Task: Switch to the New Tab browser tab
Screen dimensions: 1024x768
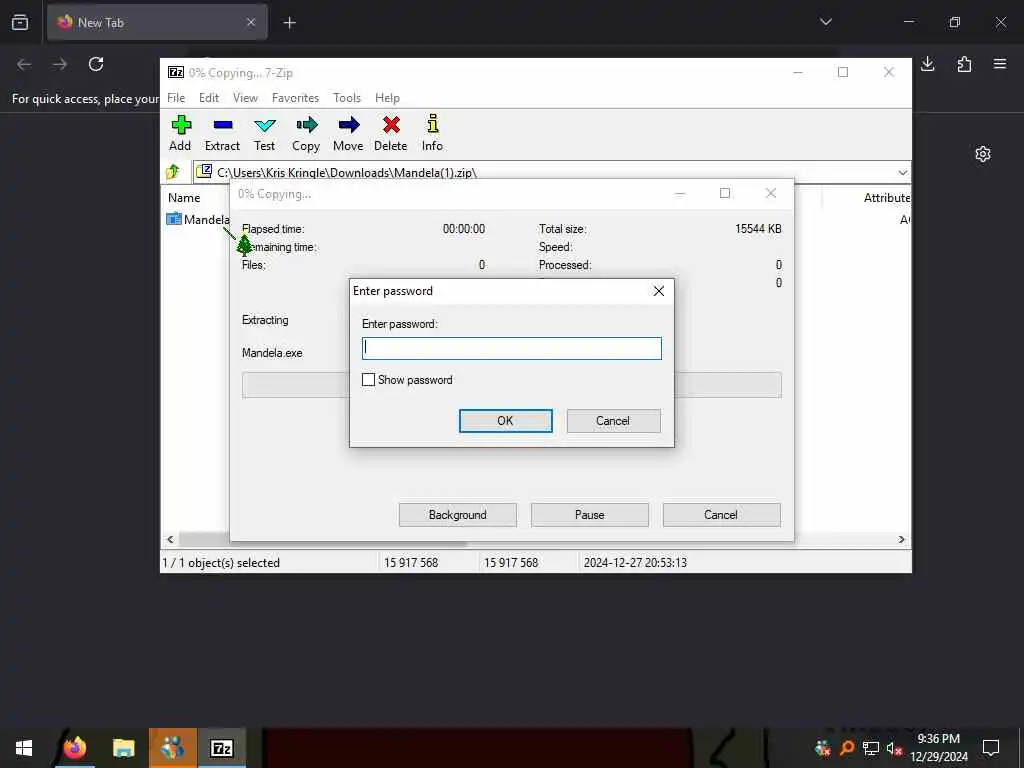Action: coord(157,22)
